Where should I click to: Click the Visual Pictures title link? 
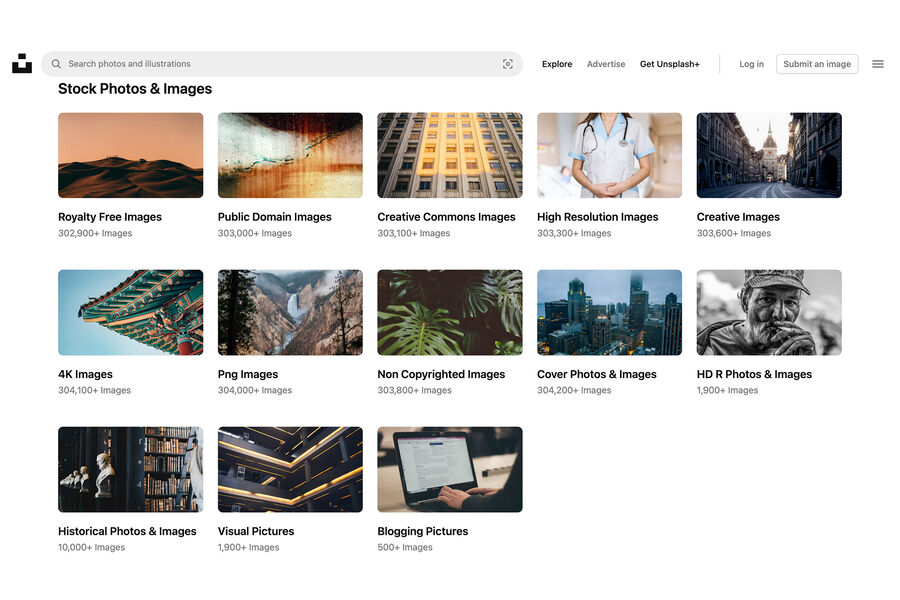255,532
